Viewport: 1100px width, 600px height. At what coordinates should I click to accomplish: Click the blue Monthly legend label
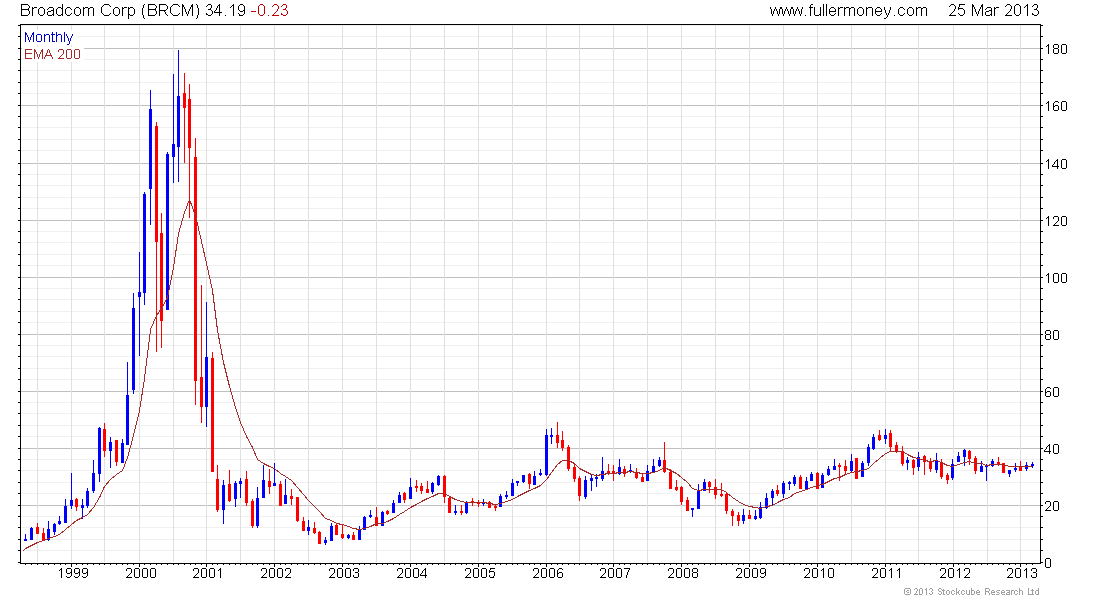click(x=48, y=38)
